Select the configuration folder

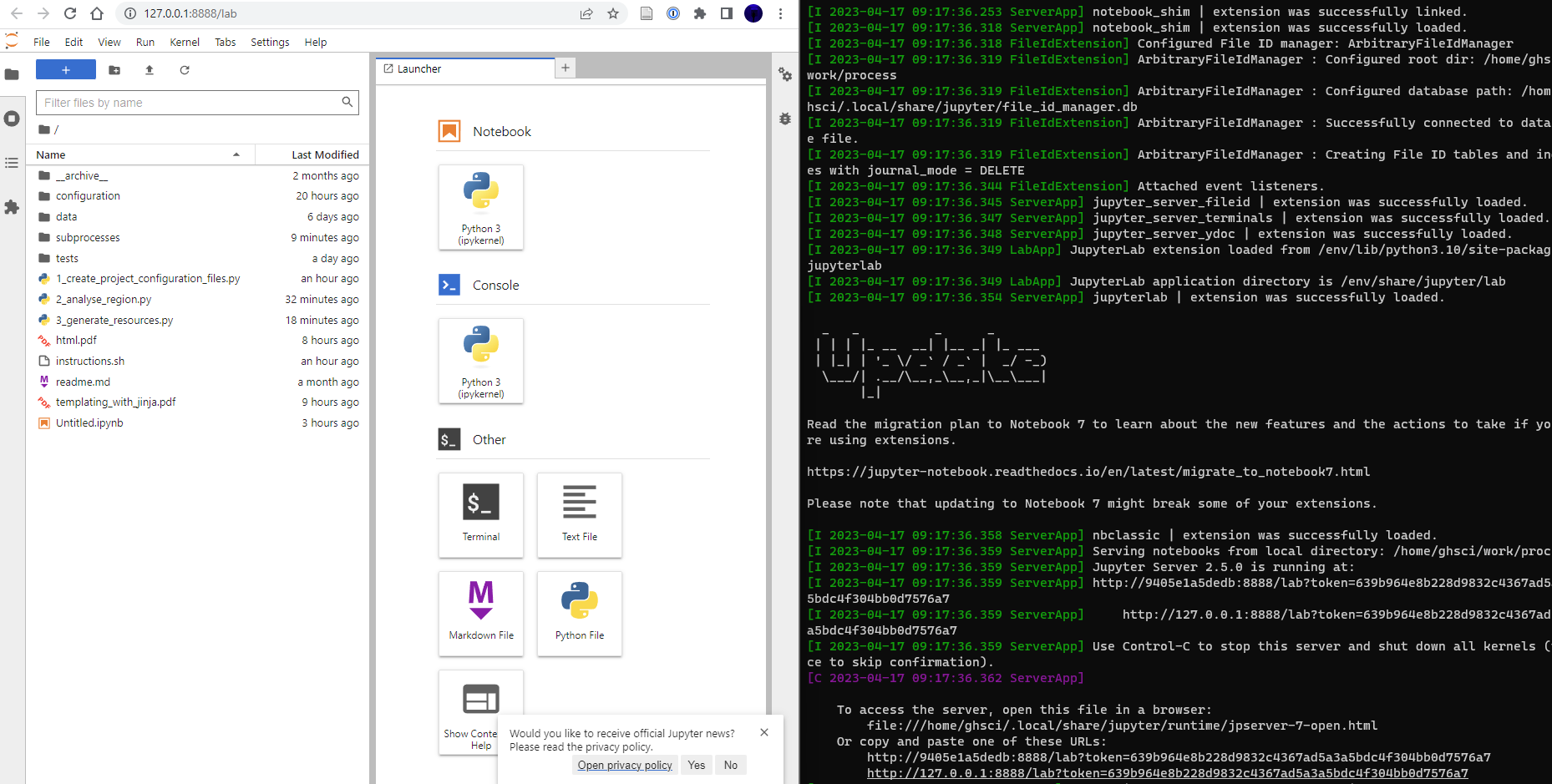click(x=198, y=196)
